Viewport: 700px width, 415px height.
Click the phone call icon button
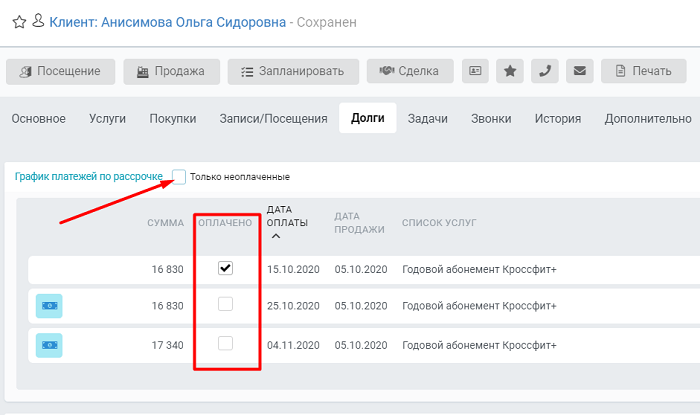coord(545,71)
